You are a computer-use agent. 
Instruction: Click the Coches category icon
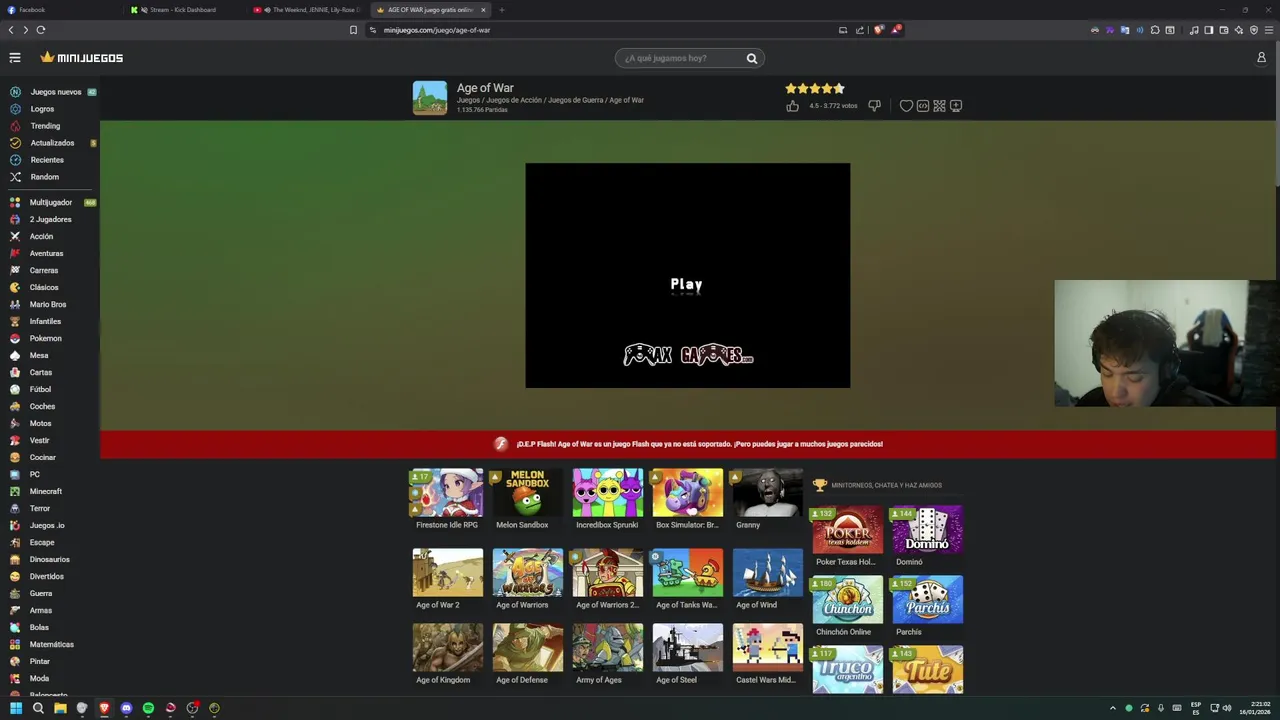(15, 406)
